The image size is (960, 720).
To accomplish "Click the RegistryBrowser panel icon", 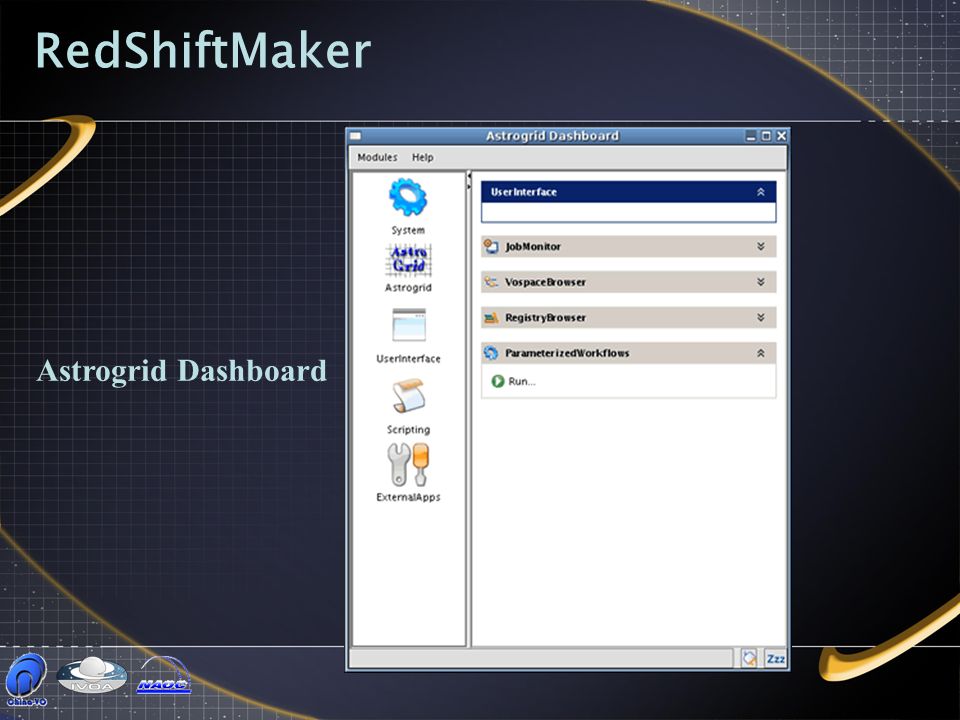I will (x=491, y=317).
